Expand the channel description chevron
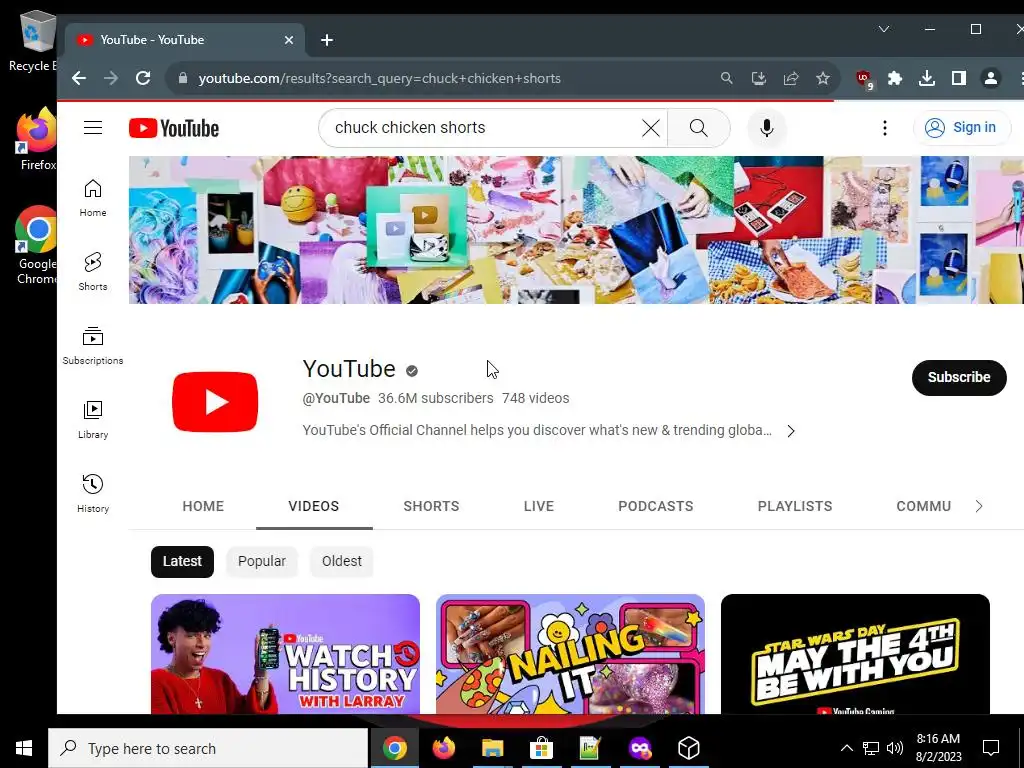Image resolution: width=1024 pixels, height=768 pixels. (791, 431)
